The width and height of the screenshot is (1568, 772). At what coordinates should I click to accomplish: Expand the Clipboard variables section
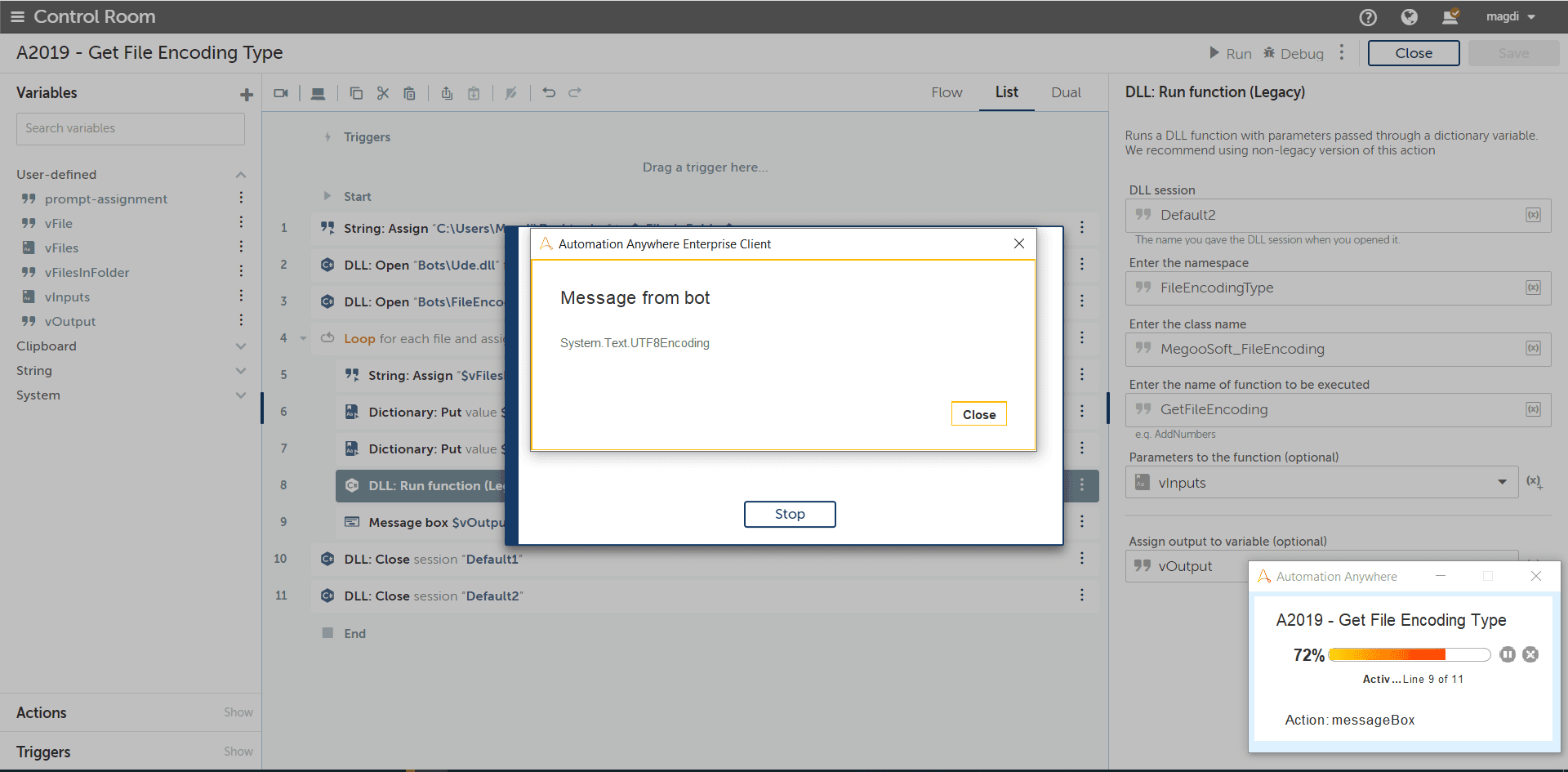click(x=241, y=346)
